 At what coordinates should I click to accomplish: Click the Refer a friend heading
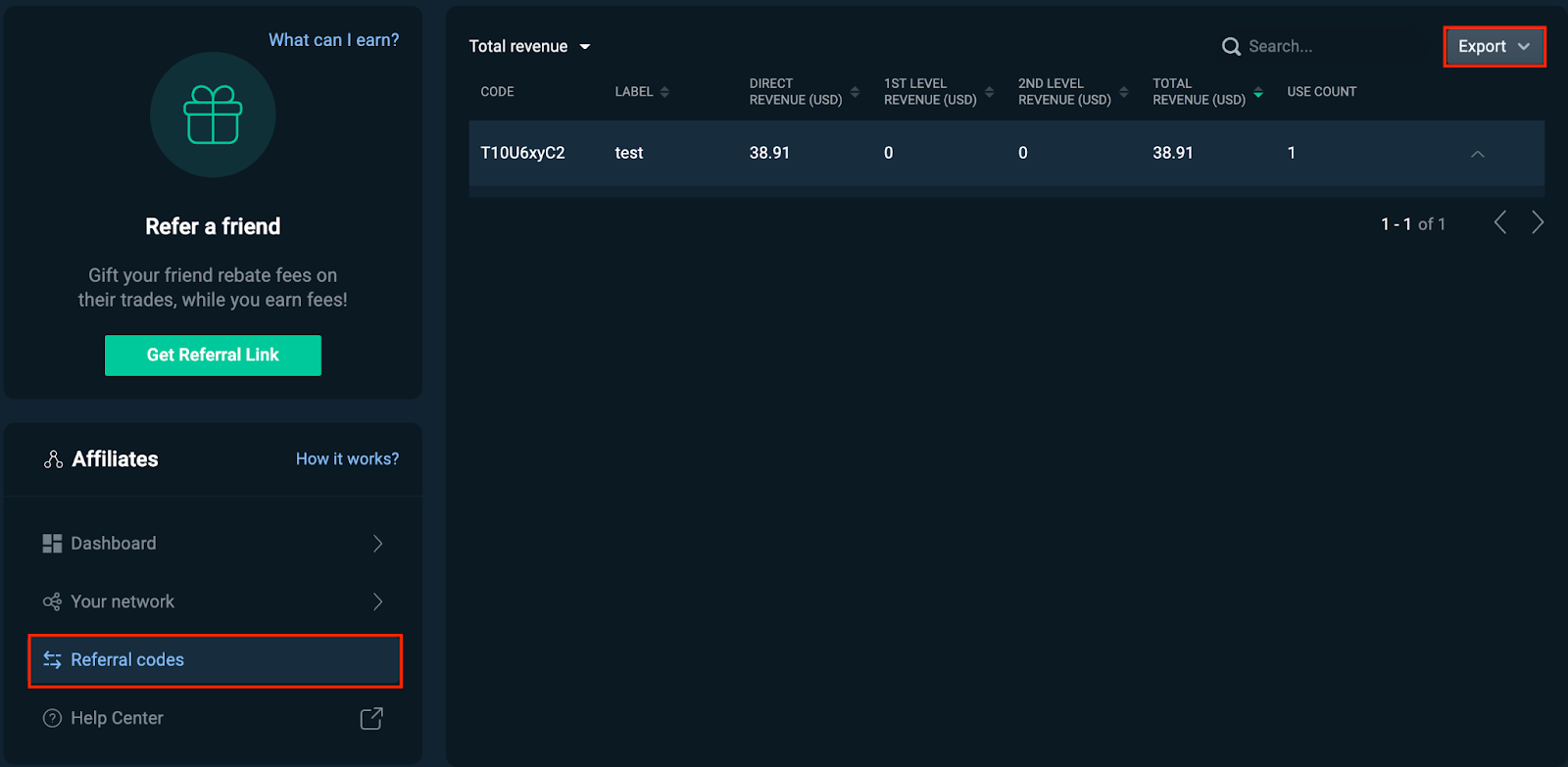213,226
